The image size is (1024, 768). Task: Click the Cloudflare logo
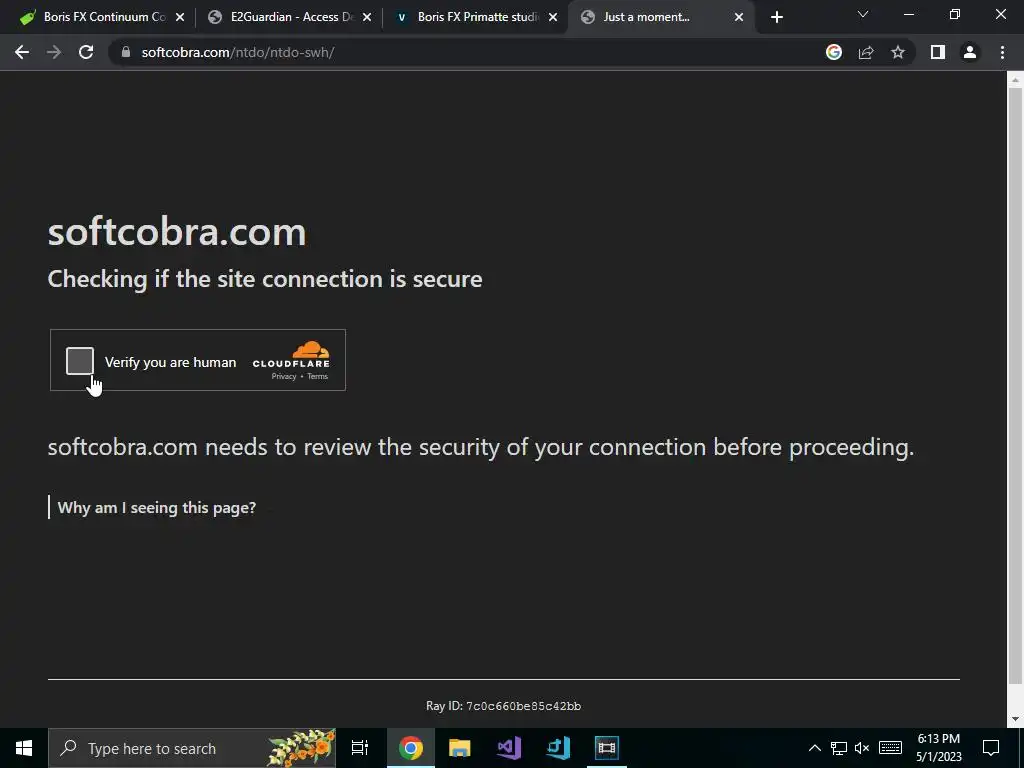291,355
